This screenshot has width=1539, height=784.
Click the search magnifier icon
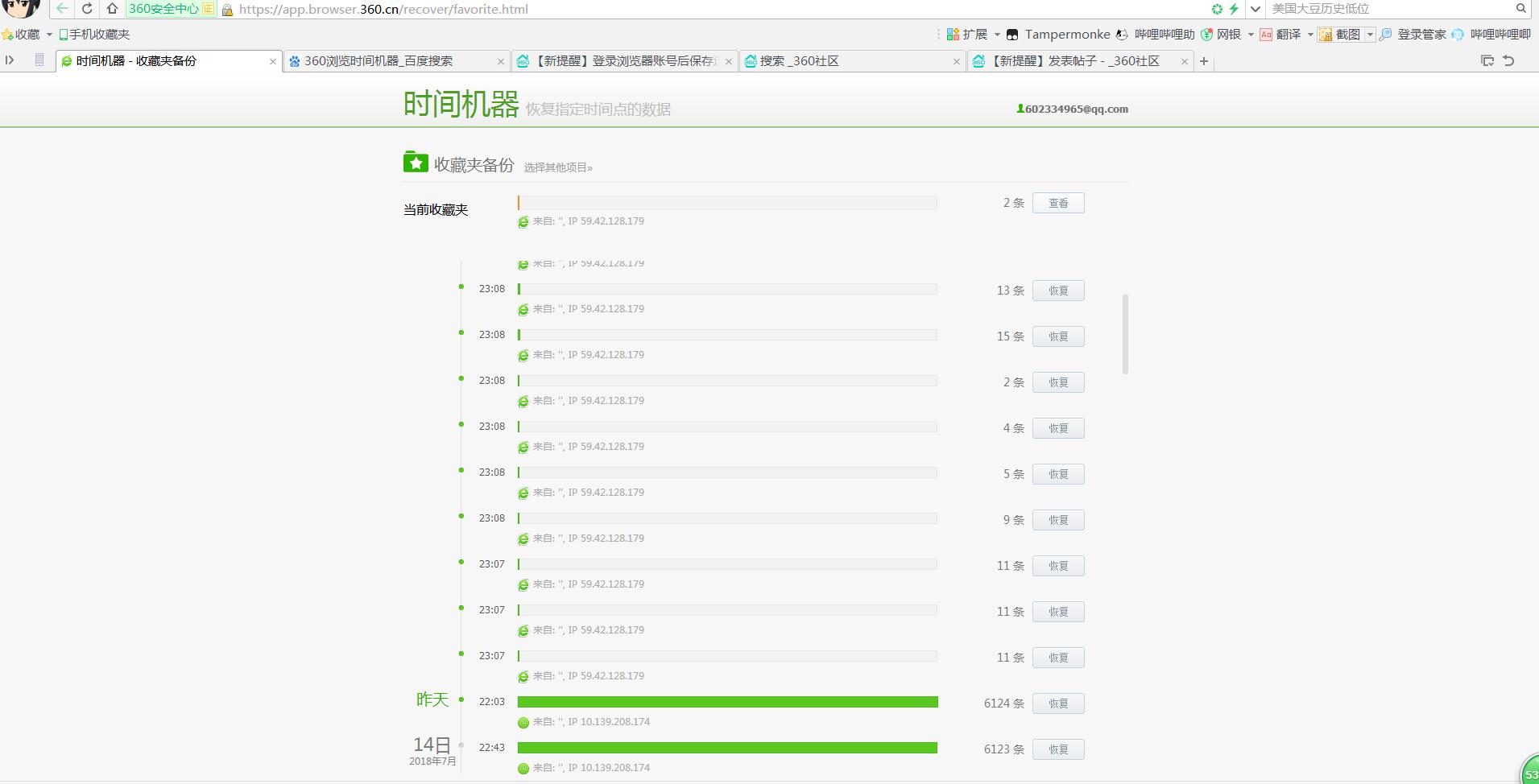(x=1520, y=9)
